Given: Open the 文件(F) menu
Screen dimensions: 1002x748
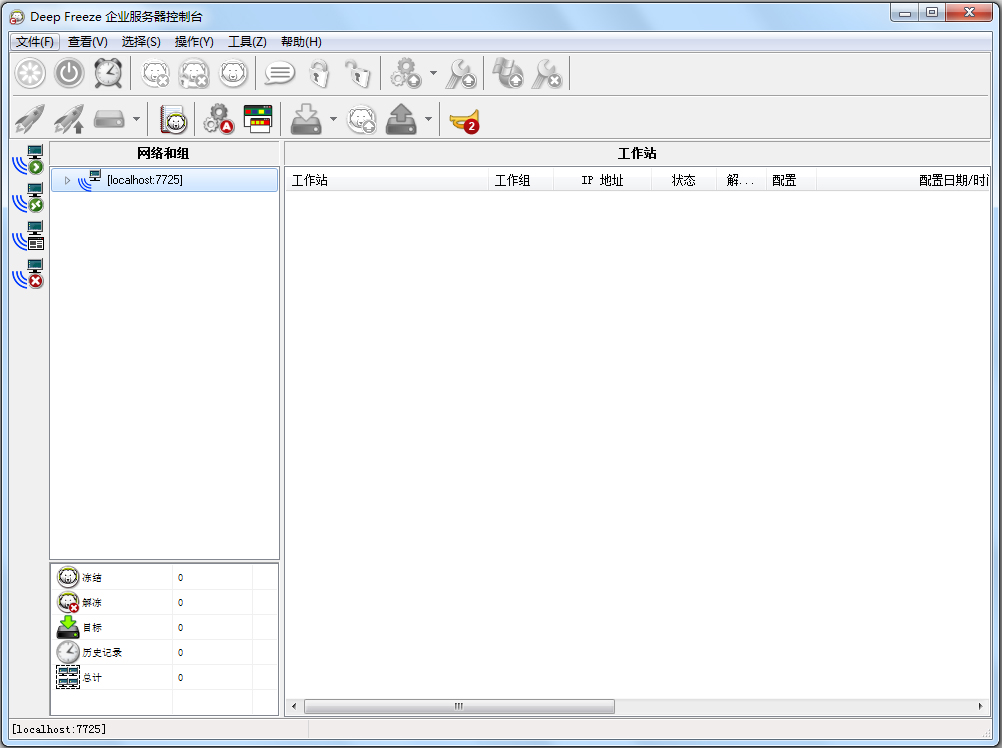Looking at the screenshot, I should coord(35,42).
